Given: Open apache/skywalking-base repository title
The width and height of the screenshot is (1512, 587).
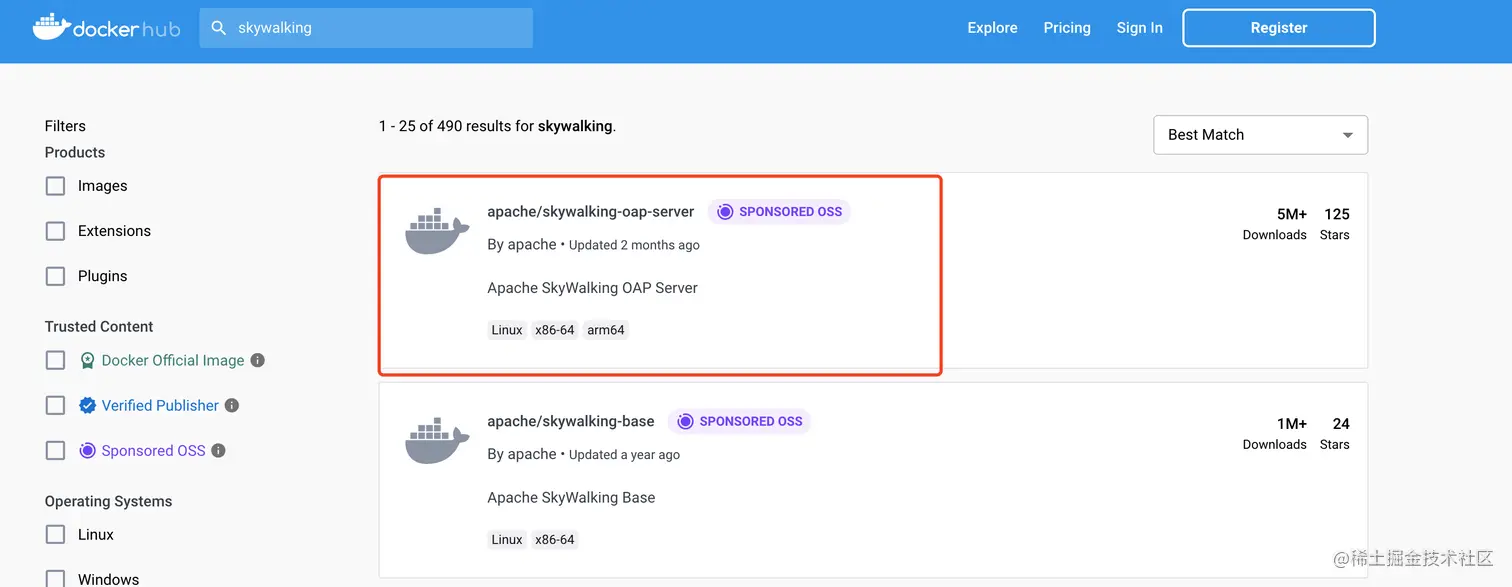Looking at the screenshot, I should point(571,422).
